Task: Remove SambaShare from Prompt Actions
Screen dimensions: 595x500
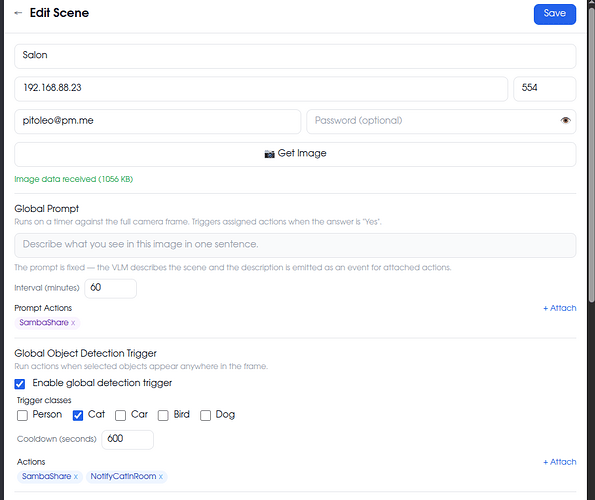Action: [x=73, y=323]
